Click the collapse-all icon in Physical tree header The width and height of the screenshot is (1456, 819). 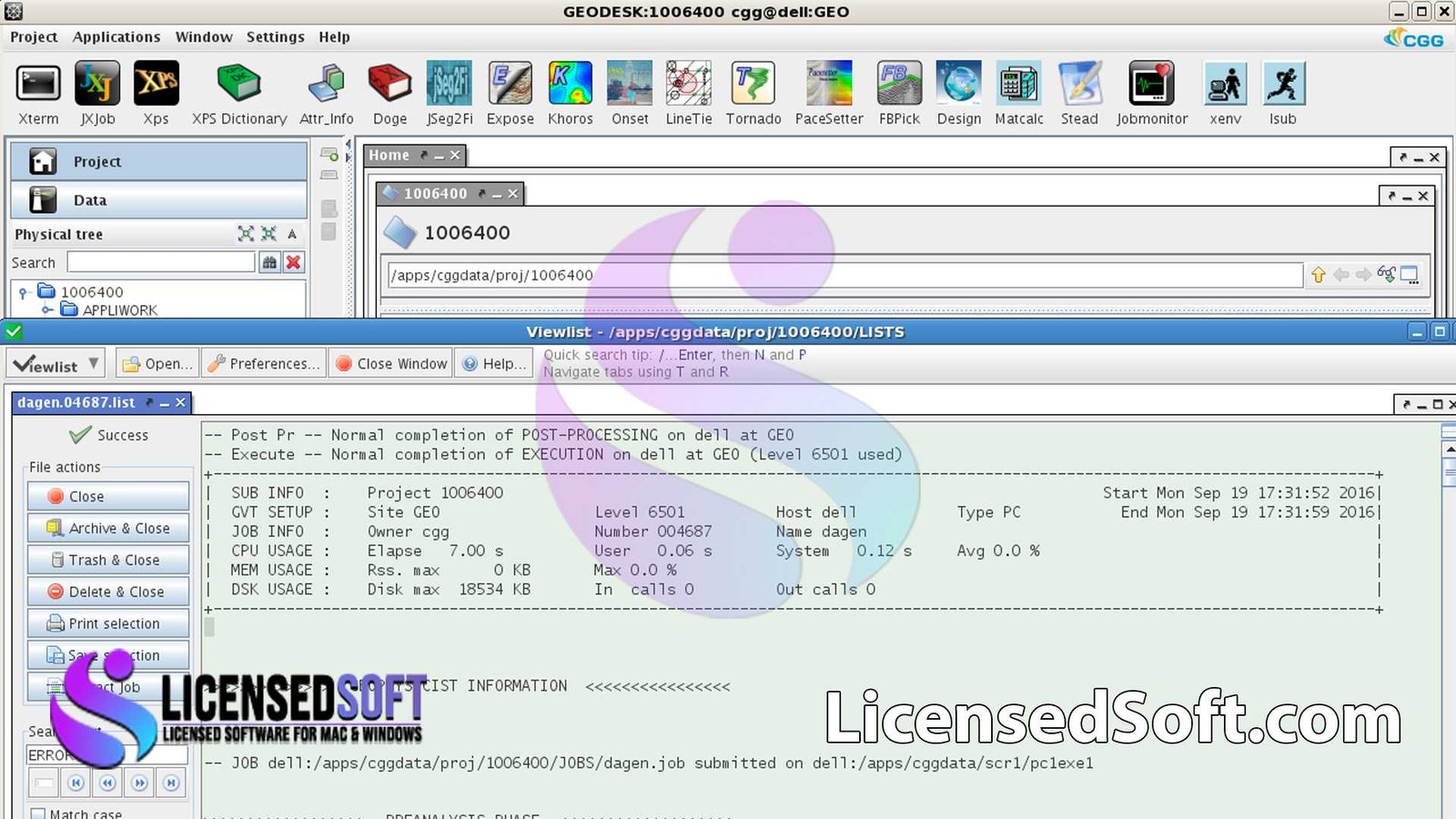pos(268,234)
